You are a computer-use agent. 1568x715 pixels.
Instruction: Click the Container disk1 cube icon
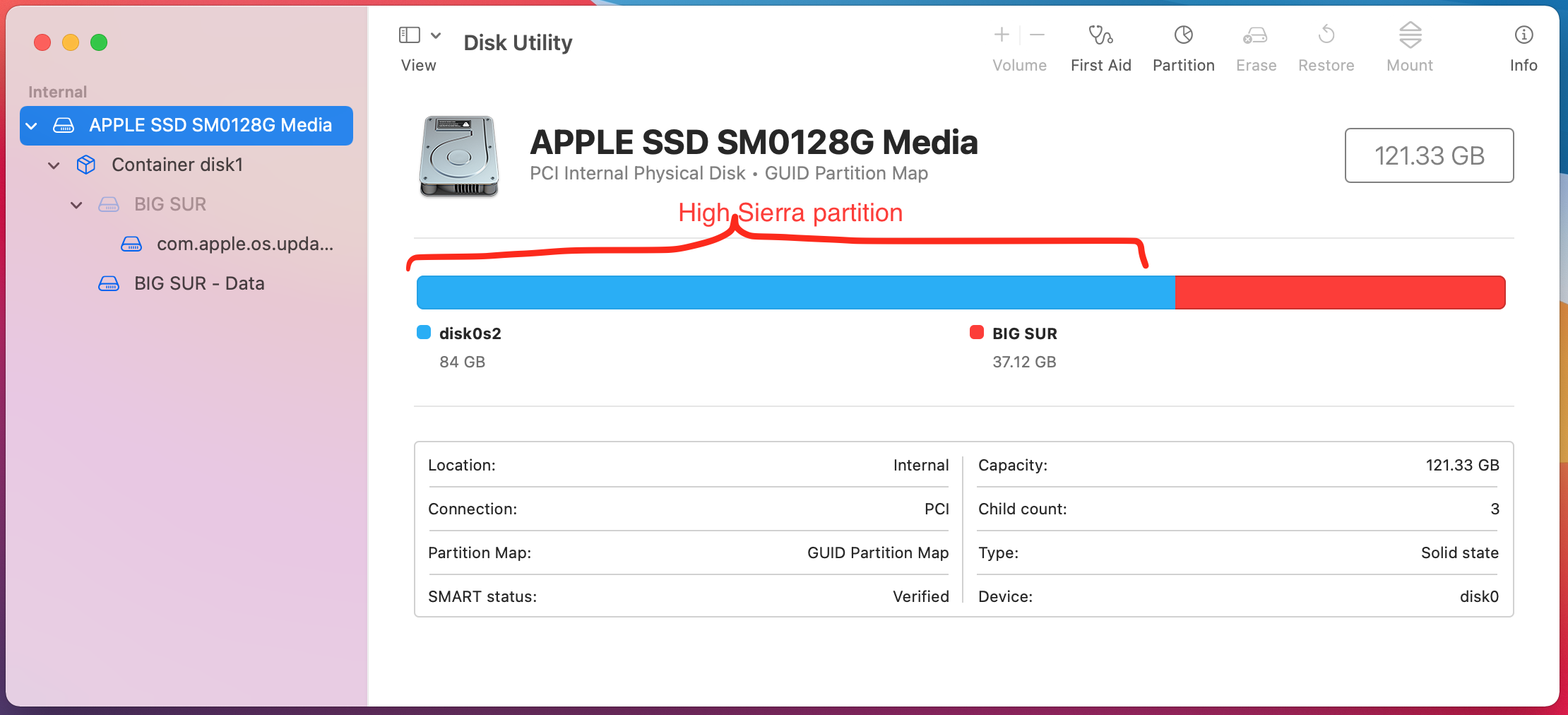point(86,165)
